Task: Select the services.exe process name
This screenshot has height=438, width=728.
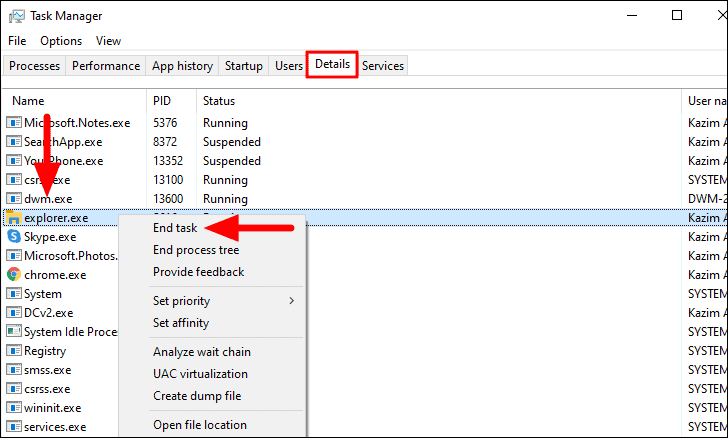Action: pyautogui.click(x=55, y=427)
